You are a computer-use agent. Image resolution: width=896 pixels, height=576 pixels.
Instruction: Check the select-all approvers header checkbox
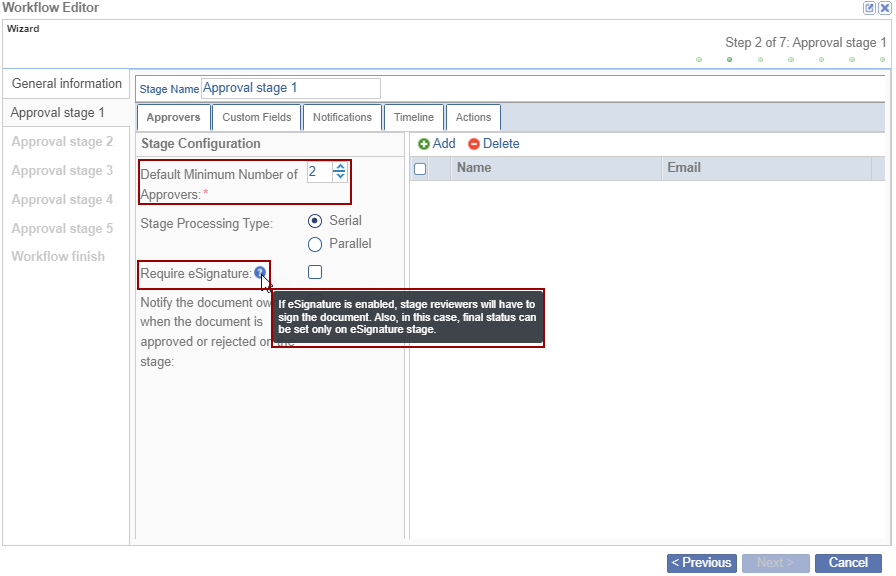(420, 169)
